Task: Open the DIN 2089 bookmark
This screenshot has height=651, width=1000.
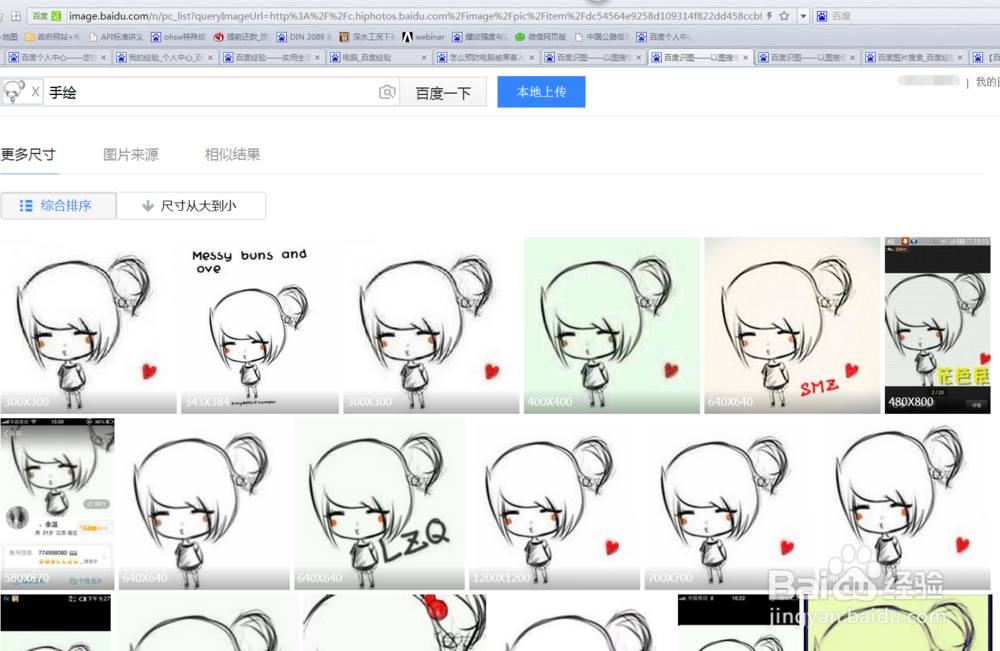Action: pyautogui.click(x=304, y=37)
